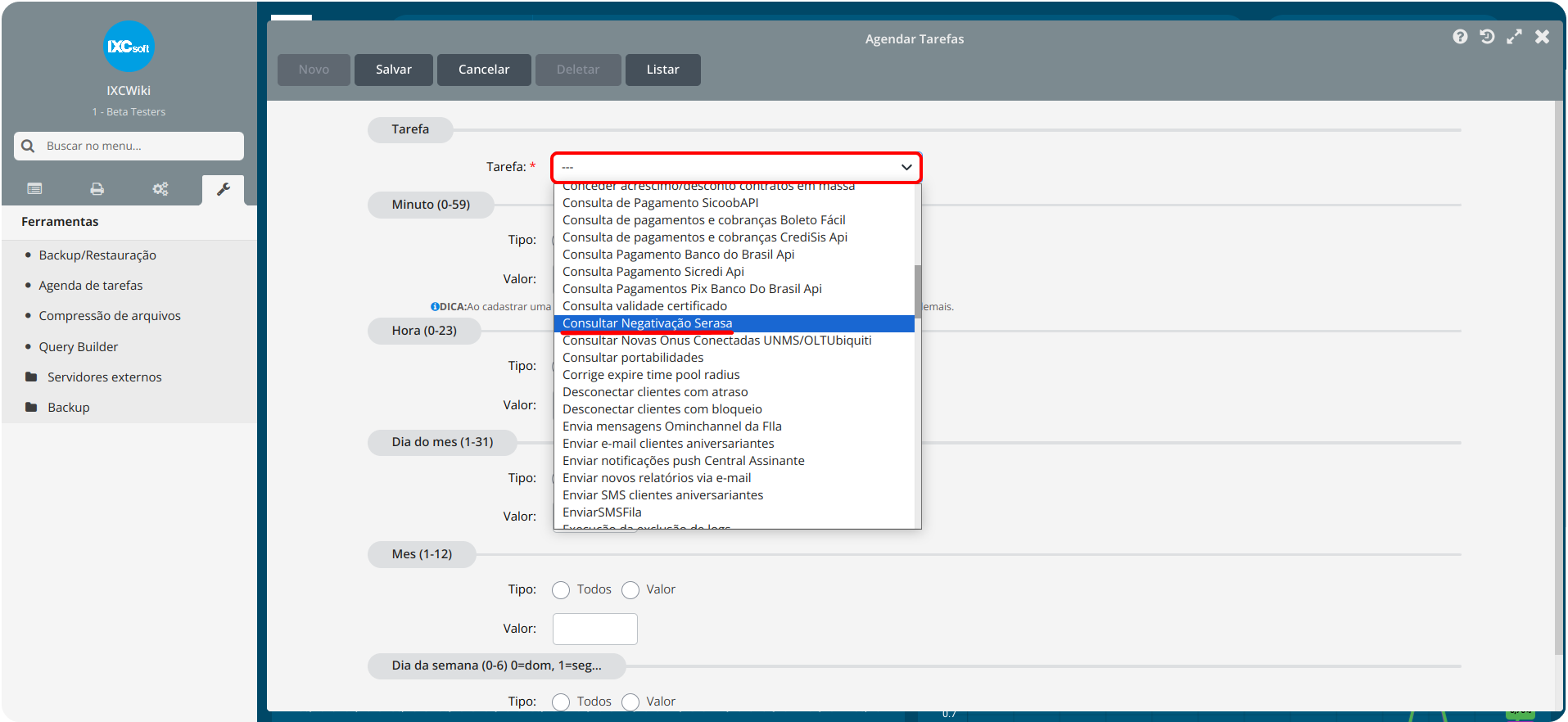This screenshot has height=722, width=1568.
Task: Switch to the gears settings tab icon
Action: click(160, 189)
